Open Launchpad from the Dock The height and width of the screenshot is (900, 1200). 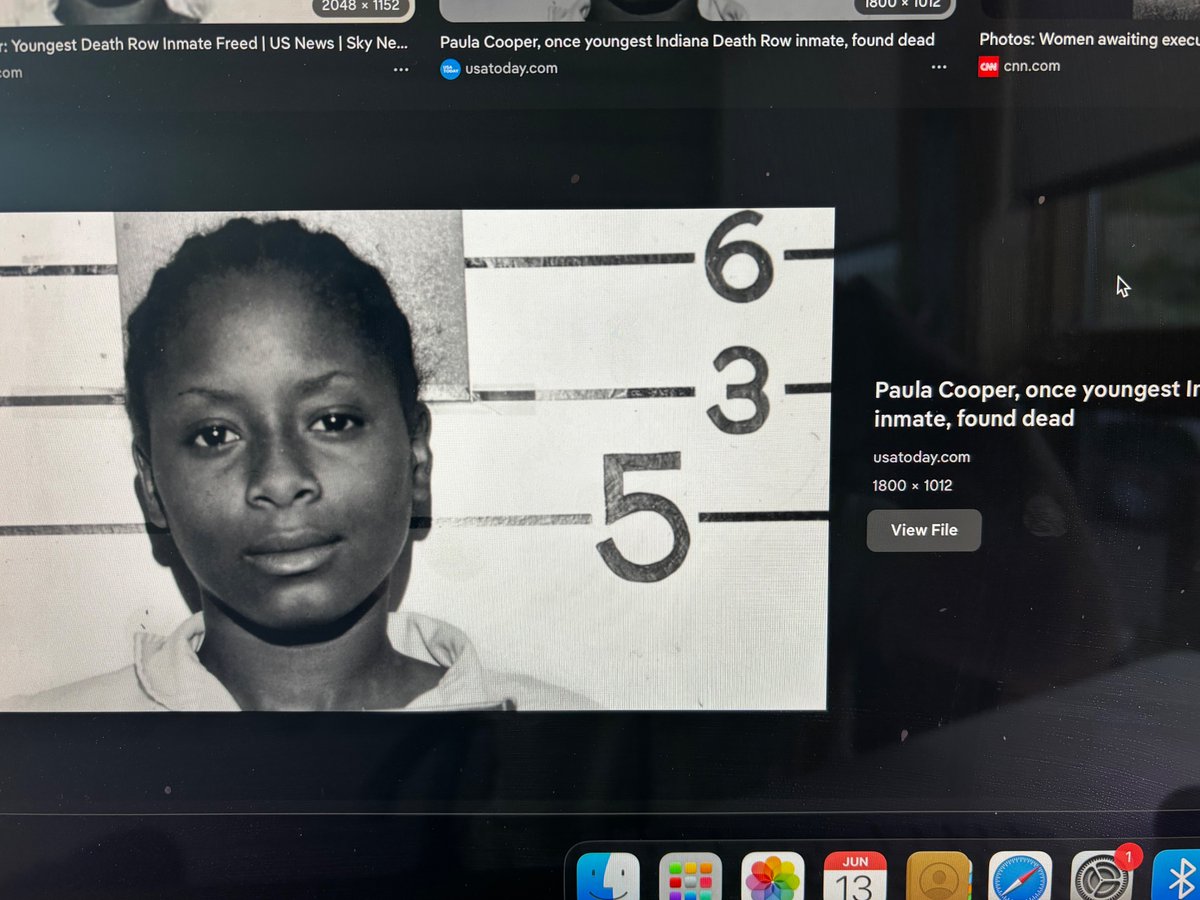[690, 878]
